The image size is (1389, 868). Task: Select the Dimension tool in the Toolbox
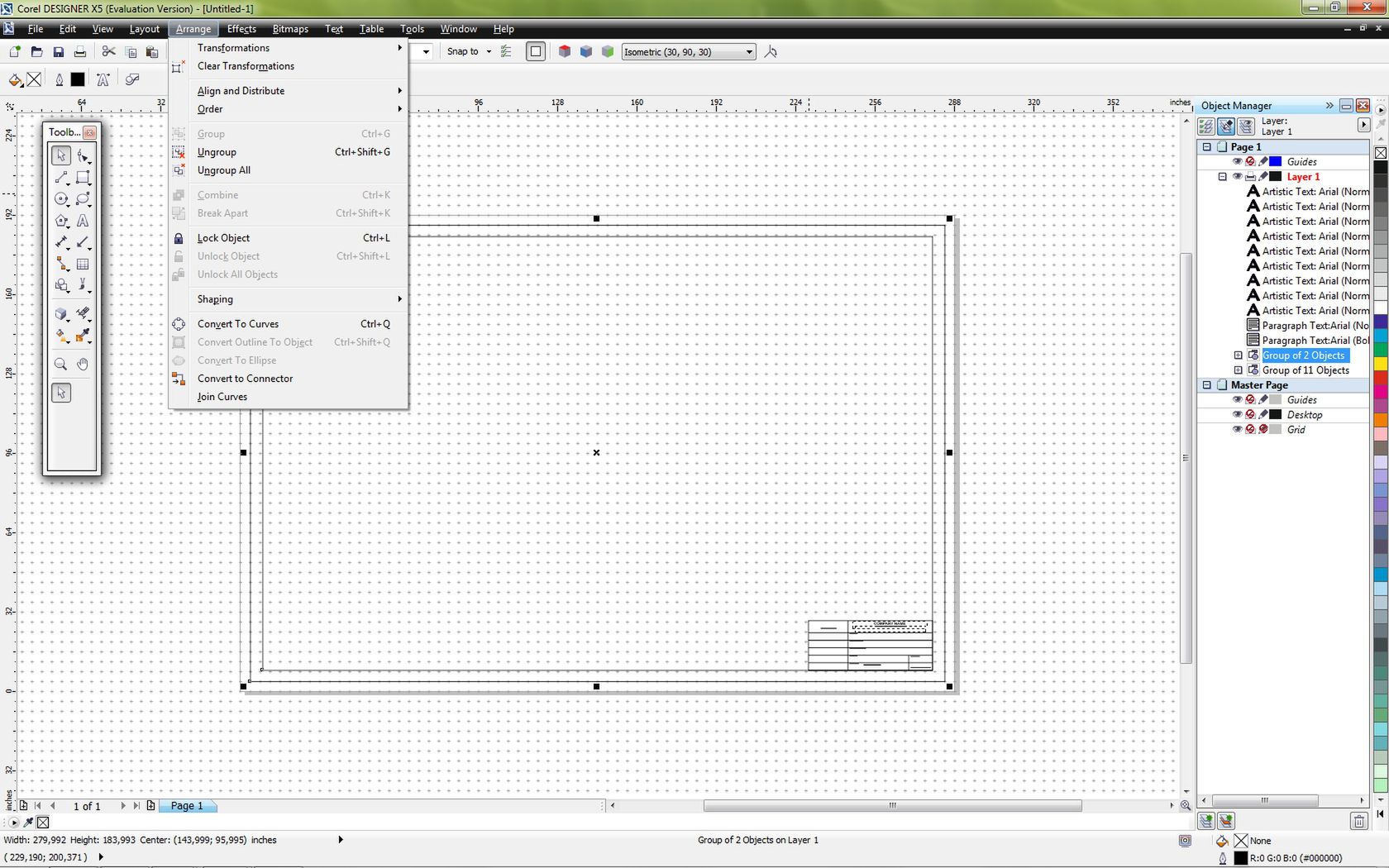click(61, 242)
